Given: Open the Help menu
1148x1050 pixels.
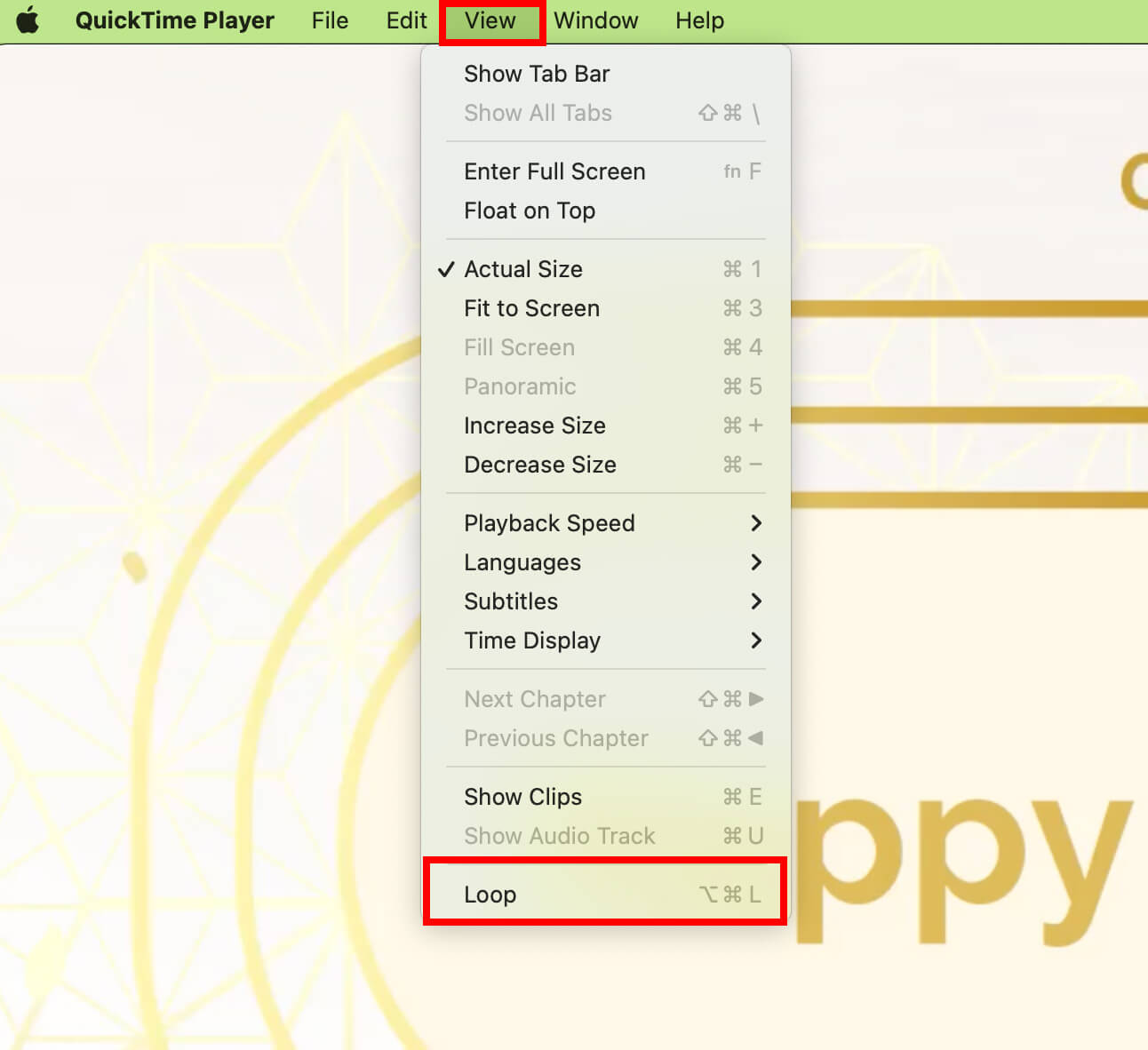Looking at the screenshot, I should tap(699, 20).
